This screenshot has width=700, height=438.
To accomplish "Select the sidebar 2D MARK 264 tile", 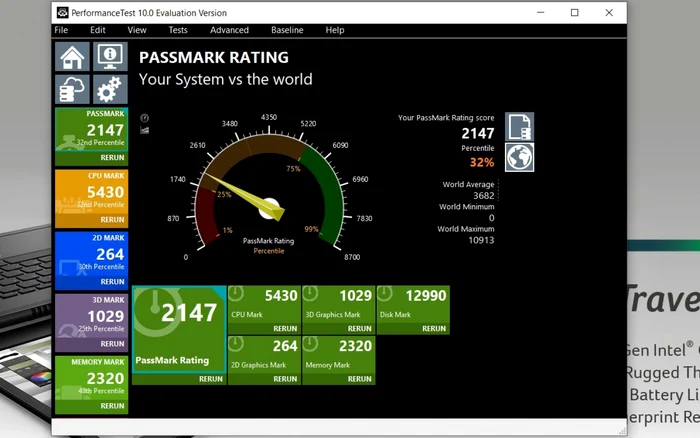I will click(92, 254).
